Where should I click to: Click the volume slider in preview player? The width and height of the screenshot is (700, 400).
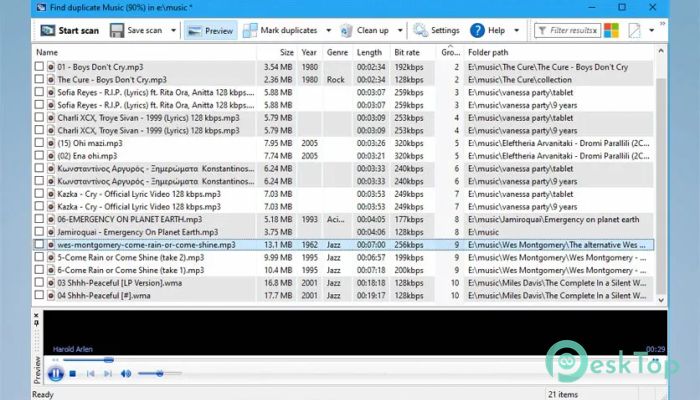pyautogui.click(x=160, y=374)
